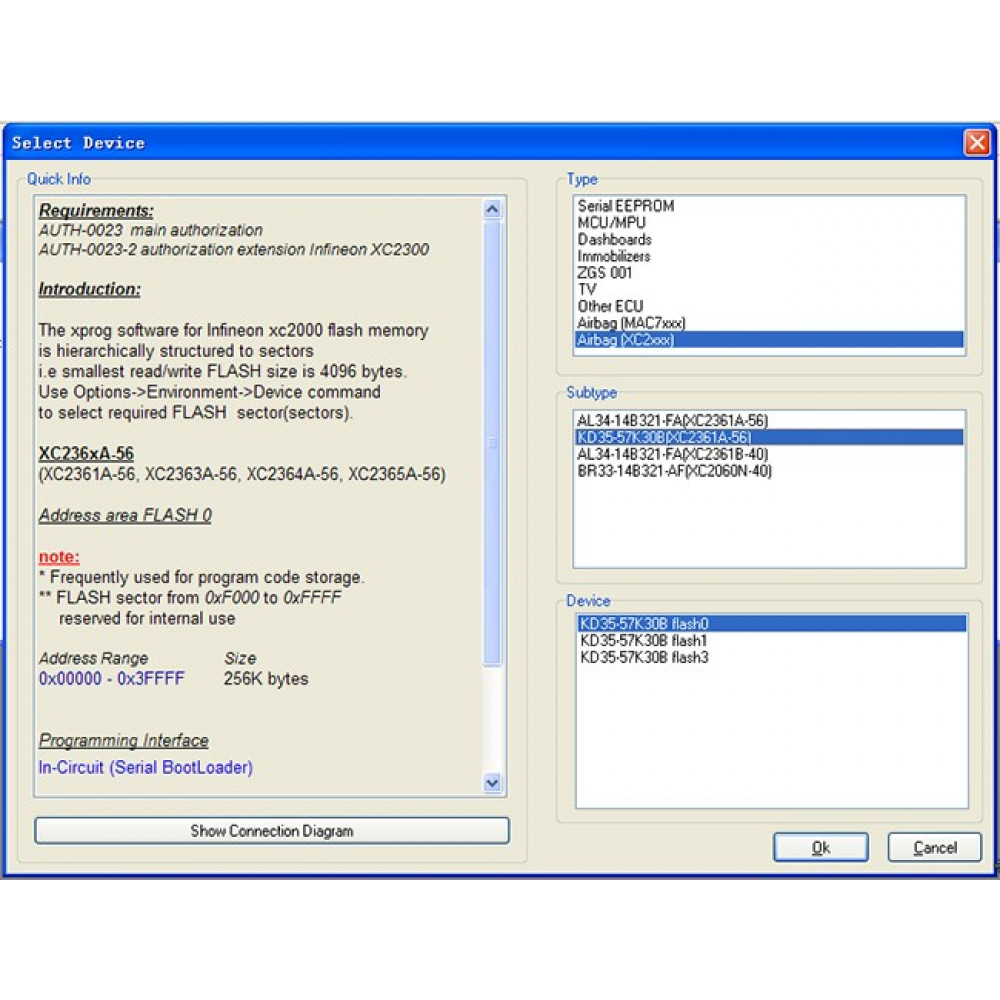
Task: Select KD35-57K30B flash3 device
Action: (644, 658)
